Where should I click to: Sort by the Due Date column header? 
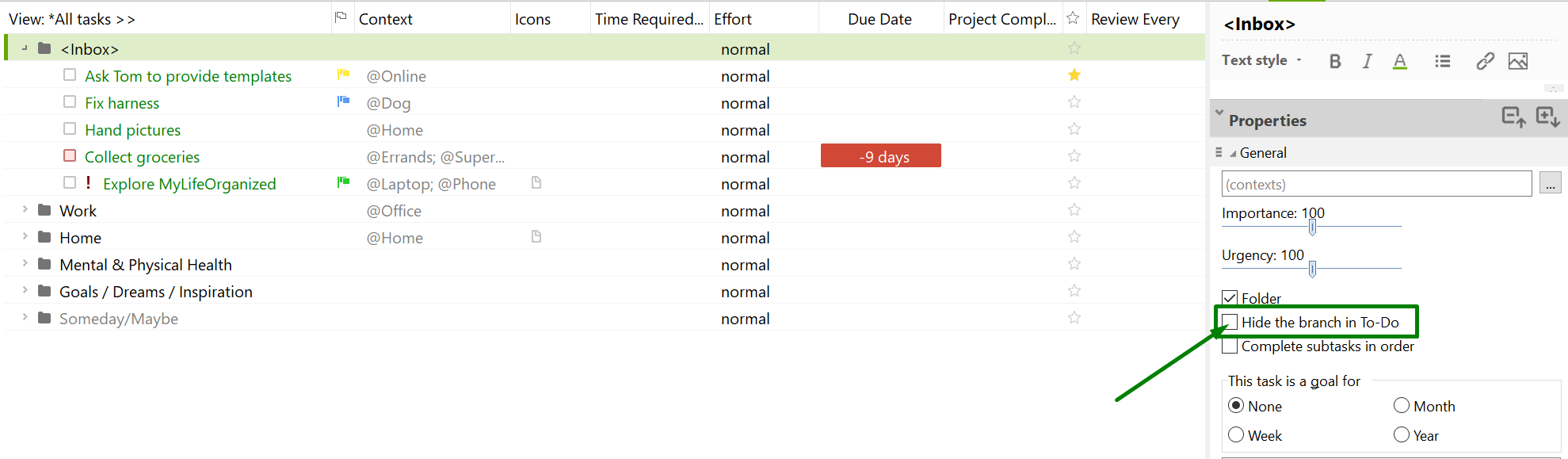(x=879, y=19)
